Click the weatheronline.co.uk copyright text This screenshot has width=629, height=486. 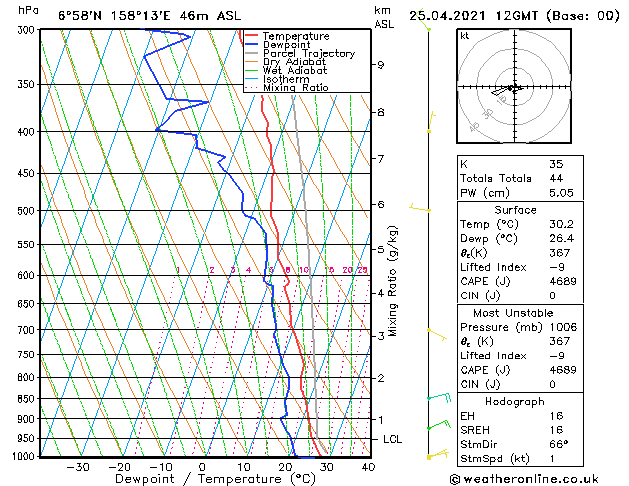[524, 479]
